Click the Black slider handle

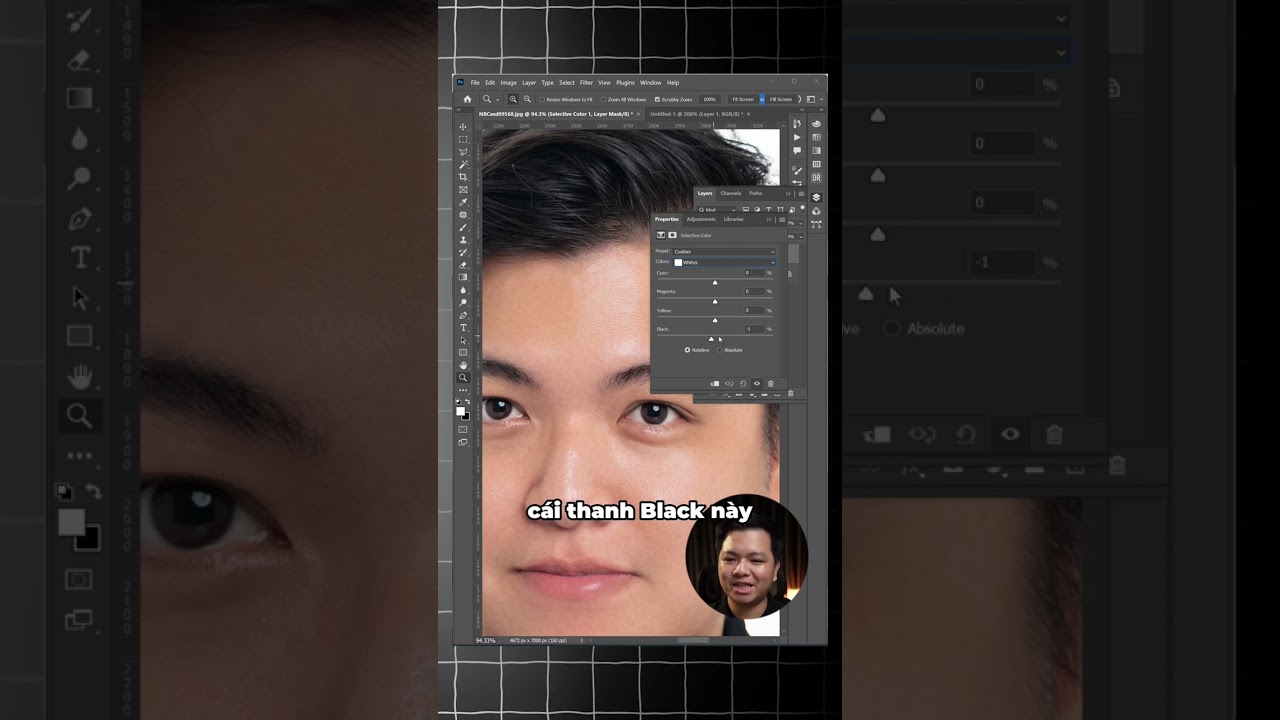[712, 339]
